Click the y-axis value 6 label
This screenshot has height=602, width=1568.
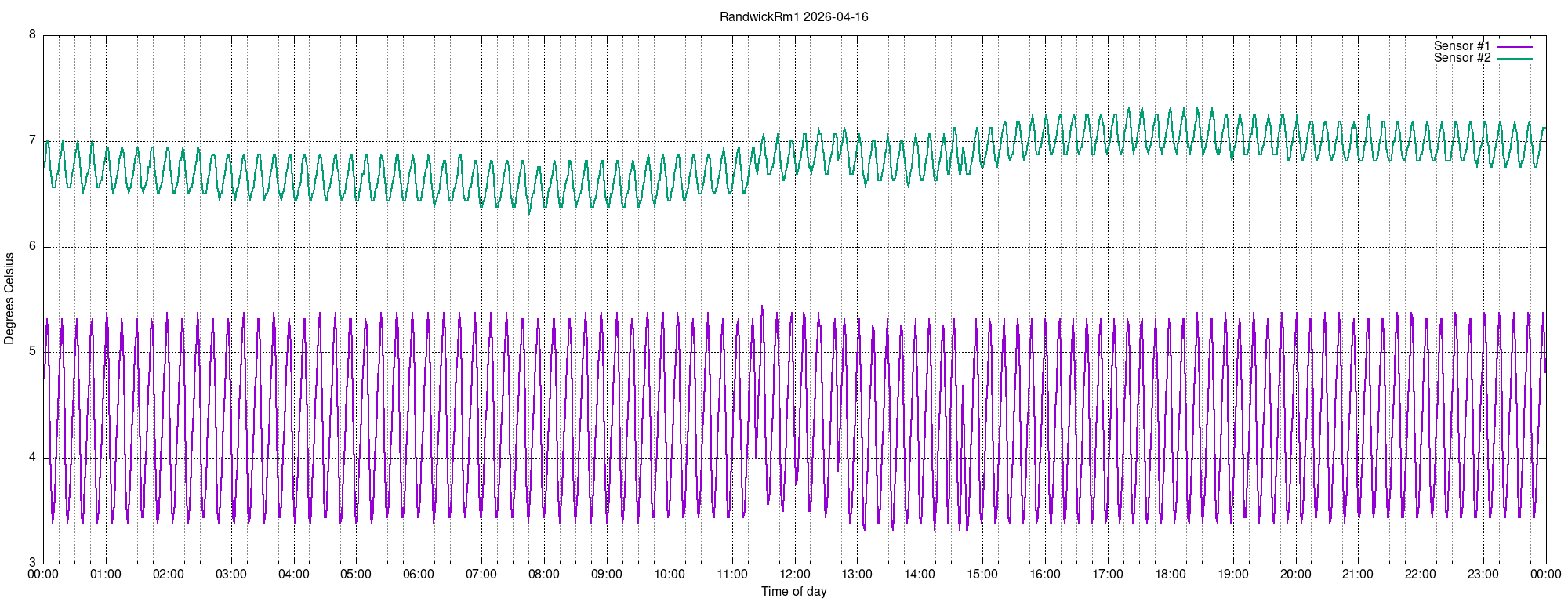point(32,246)
